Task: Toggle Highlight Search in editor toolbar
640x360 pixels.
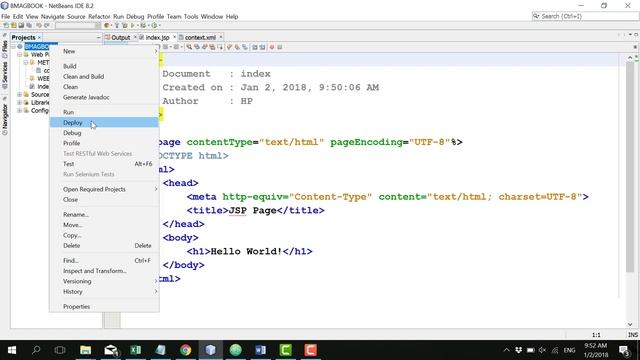Action: coord(212,47)
